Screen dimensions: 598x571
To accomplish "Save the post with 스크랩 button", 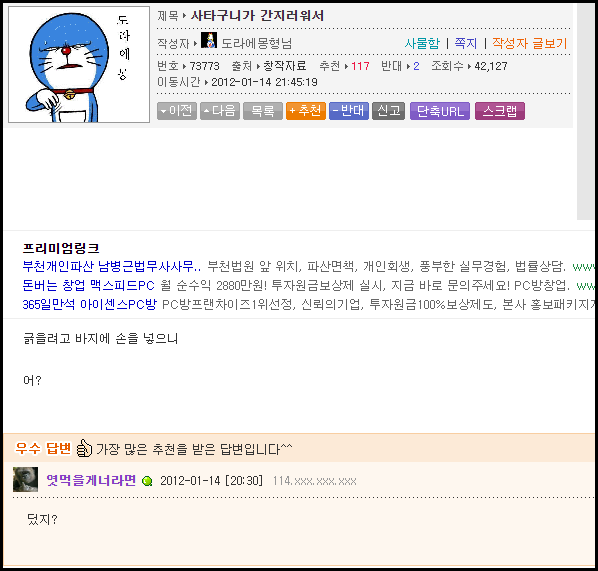I will (500, 111).
